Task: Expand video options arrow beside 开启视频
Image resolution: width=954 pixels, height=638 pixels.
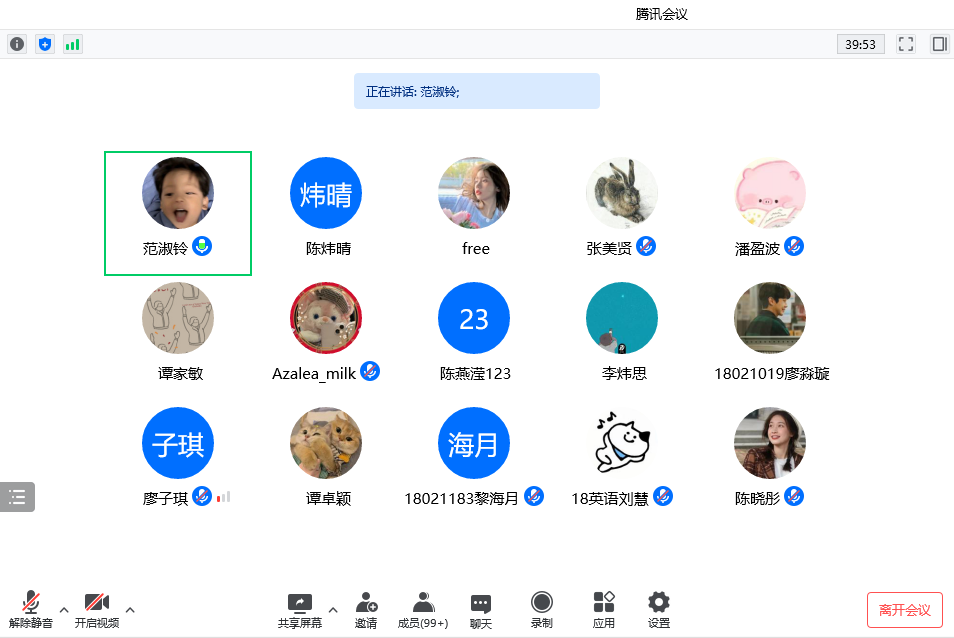Action: click(129, 609)
